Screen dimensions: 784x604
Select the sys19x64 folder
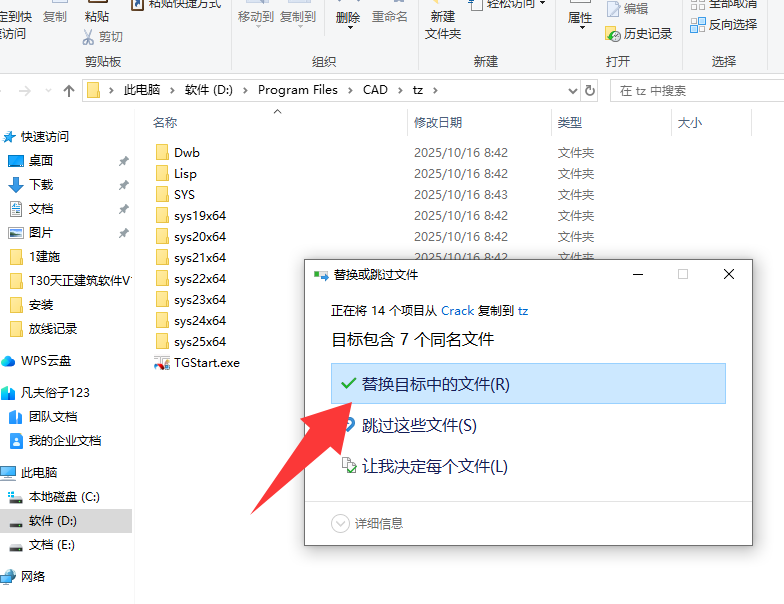[x=199, y=216]
